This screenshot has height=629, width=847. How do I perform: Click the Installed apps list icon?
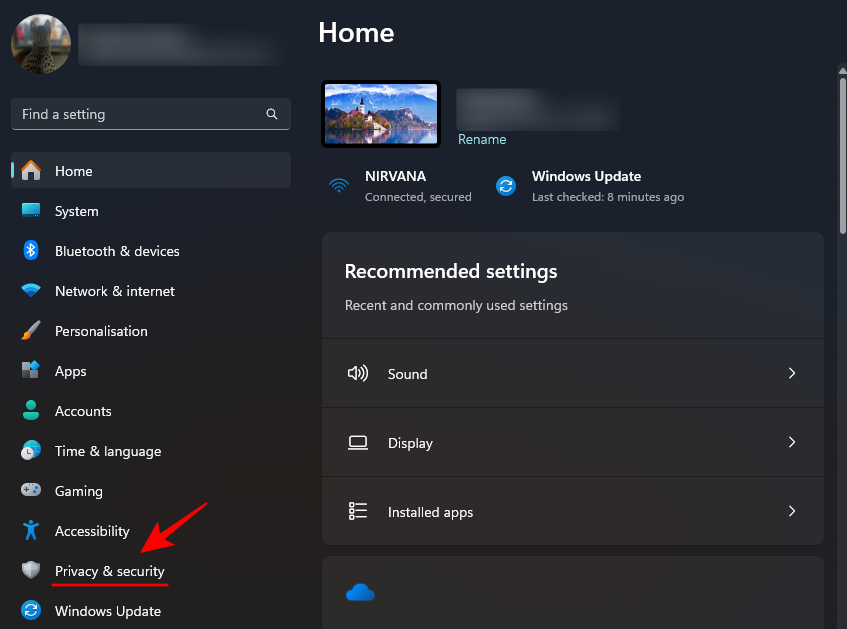coord(358,511)
